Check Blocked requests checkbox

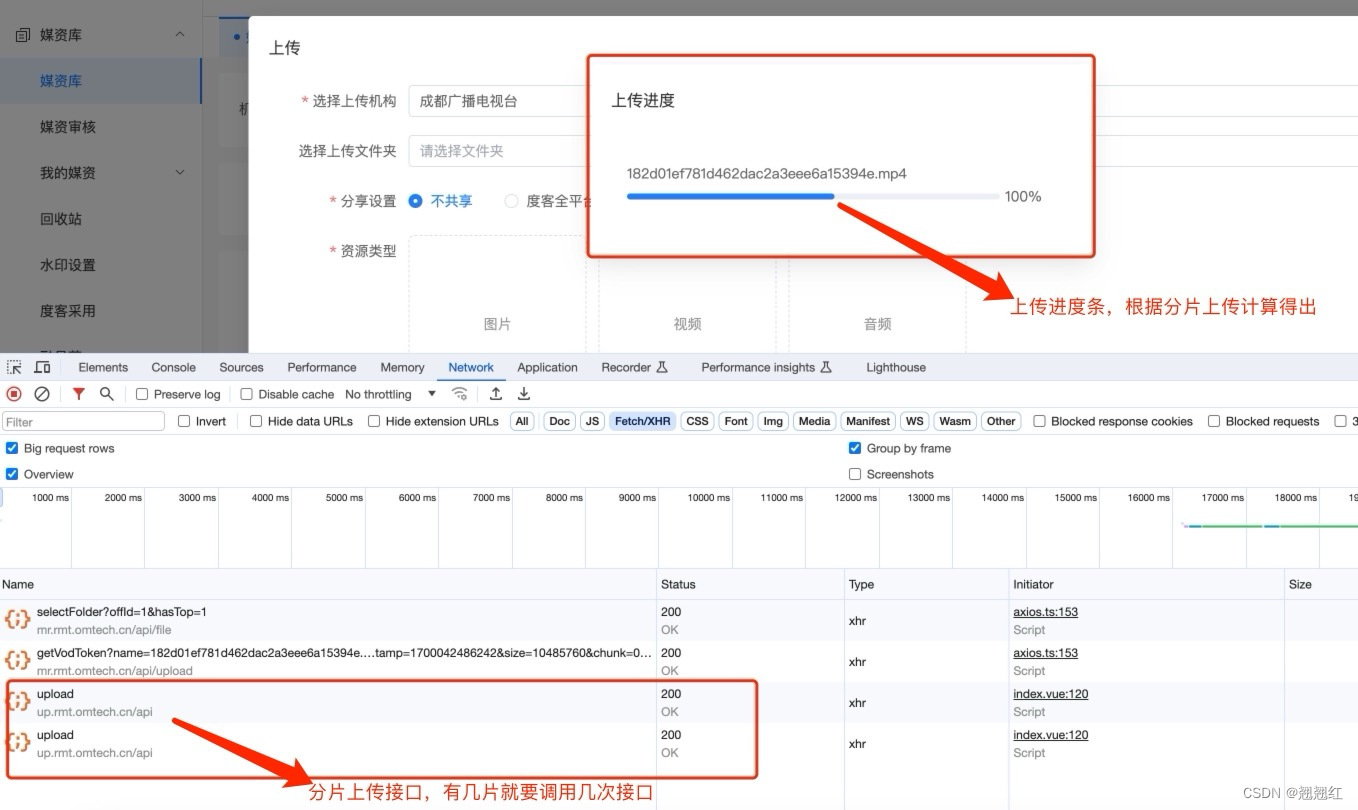click(1214, 421)
